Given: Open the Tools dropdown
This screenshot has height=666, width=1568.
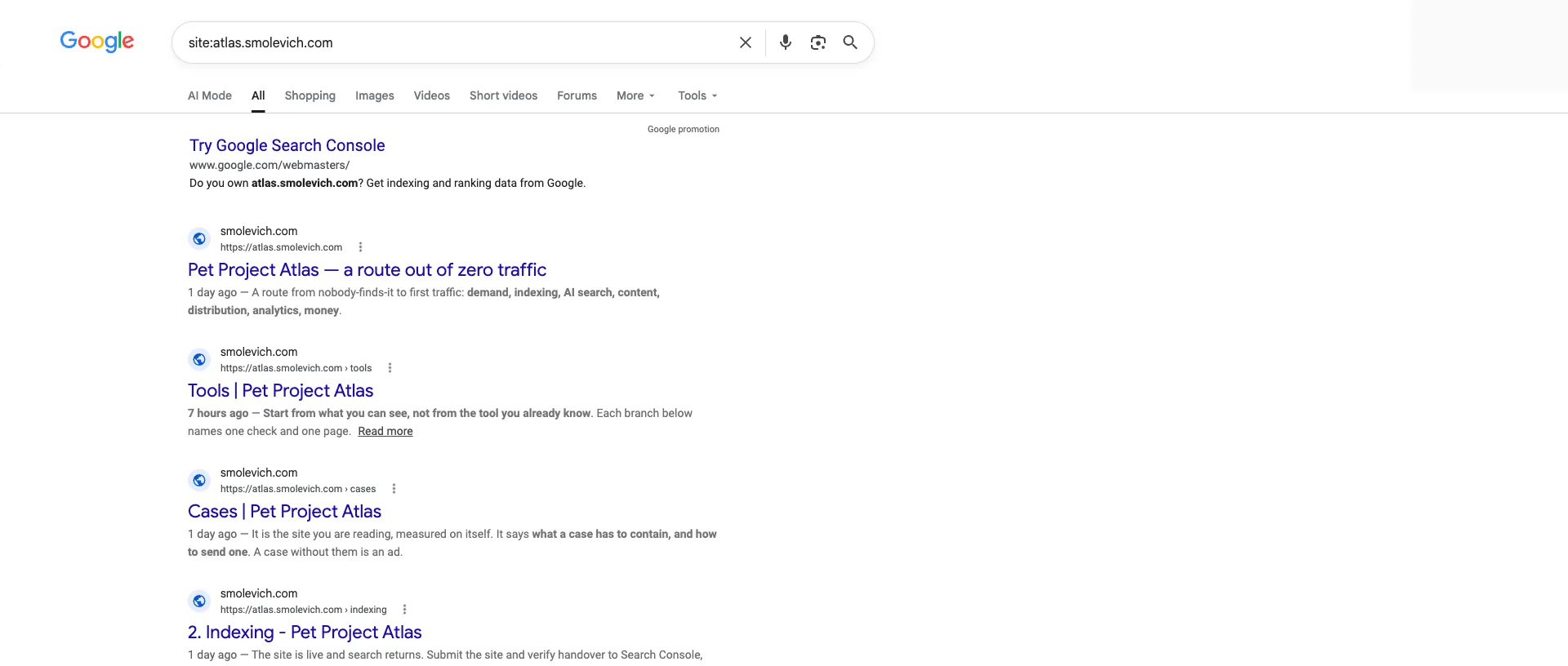Looking at the screenshot, I should 697,95.
